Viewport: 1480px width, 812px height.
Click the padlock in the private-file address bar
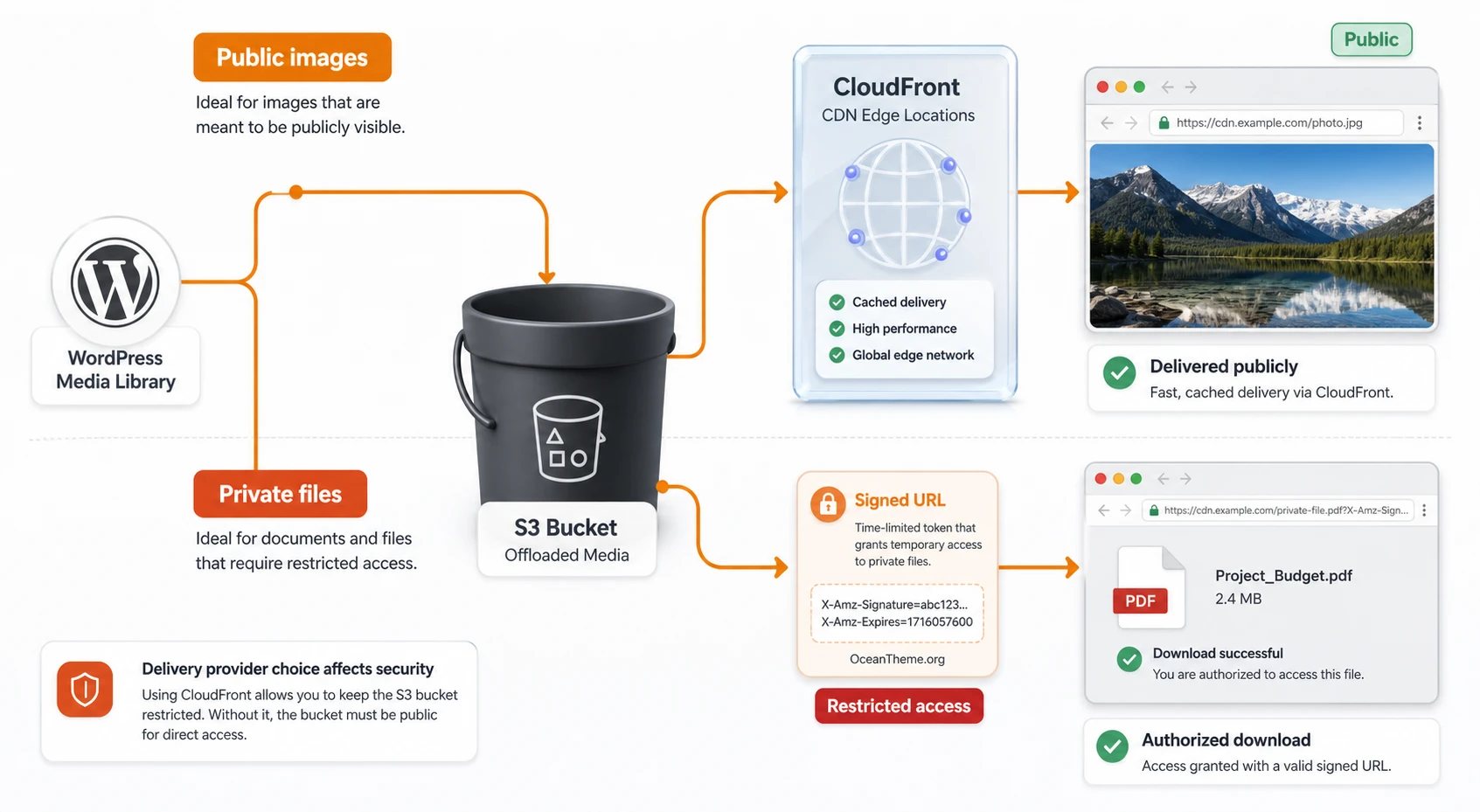coord(1154,510)
